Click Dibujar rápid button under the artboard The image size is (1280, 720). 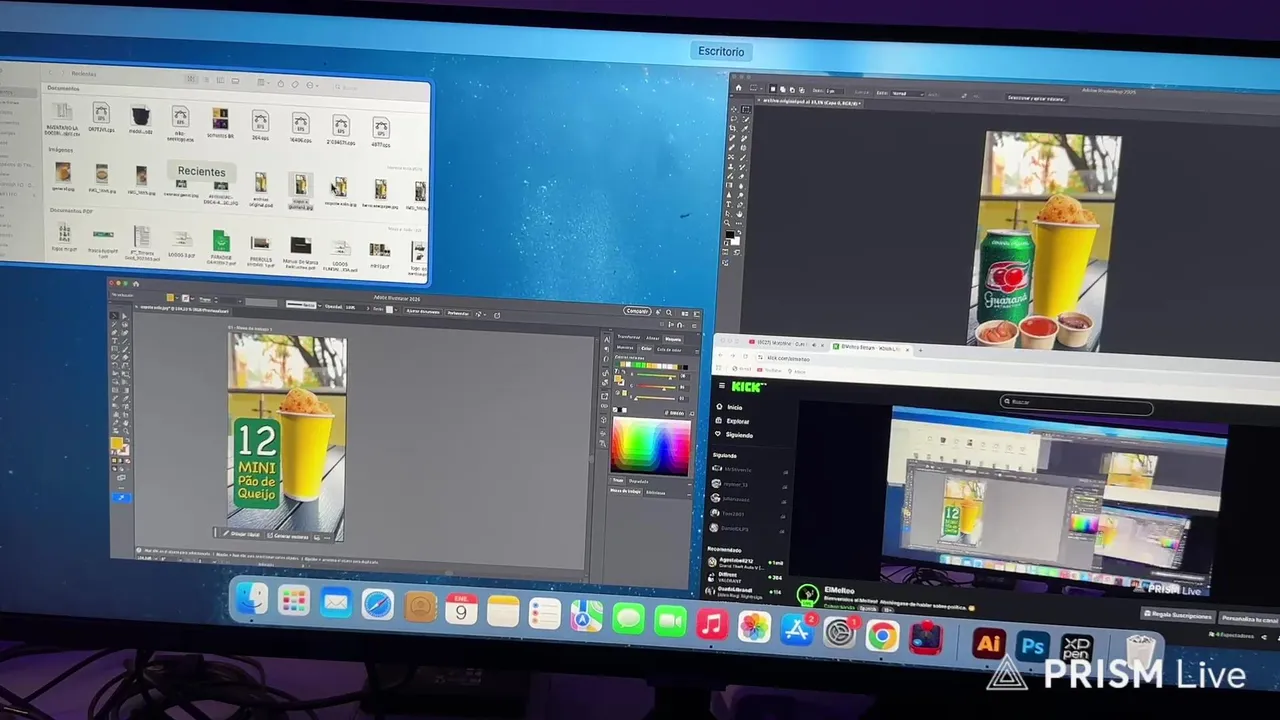pos(241,534)
